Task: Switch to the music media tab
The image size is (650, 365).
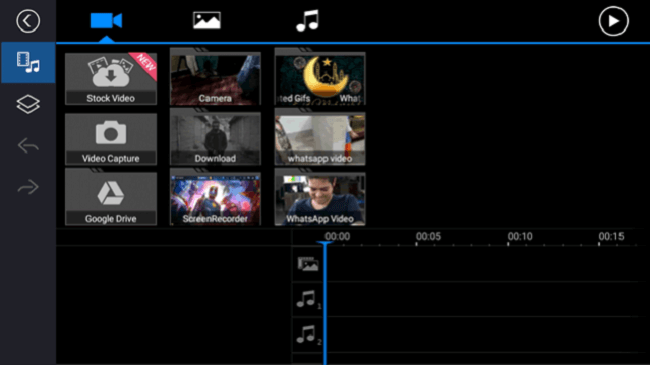Action: tap(308, 21)
